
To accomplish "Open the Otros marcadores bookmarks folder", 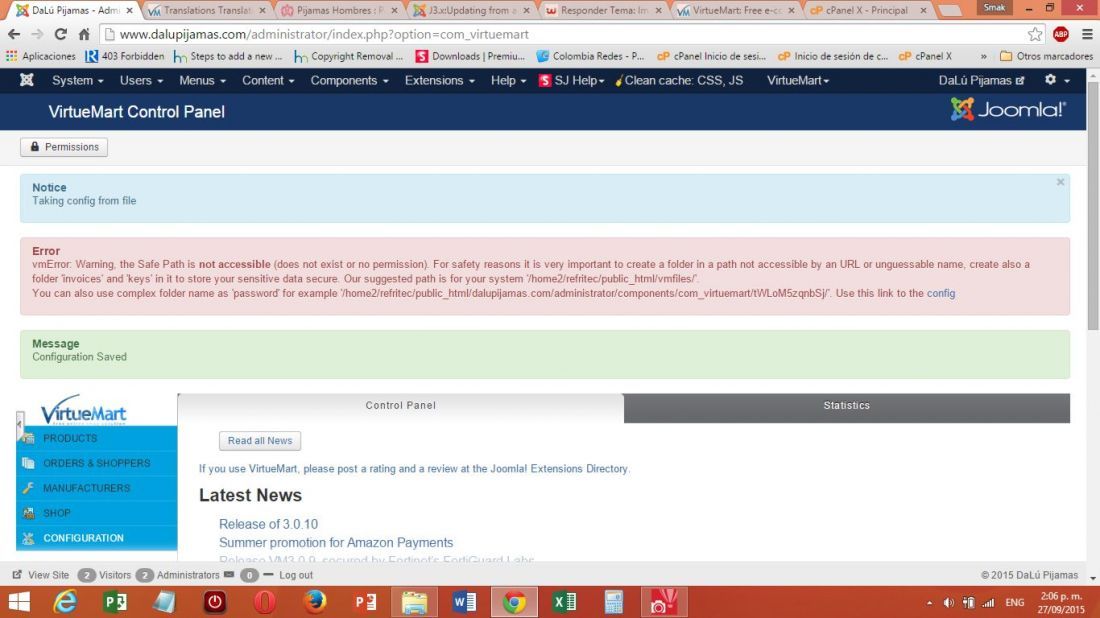I will click(x=1047, y=56).
